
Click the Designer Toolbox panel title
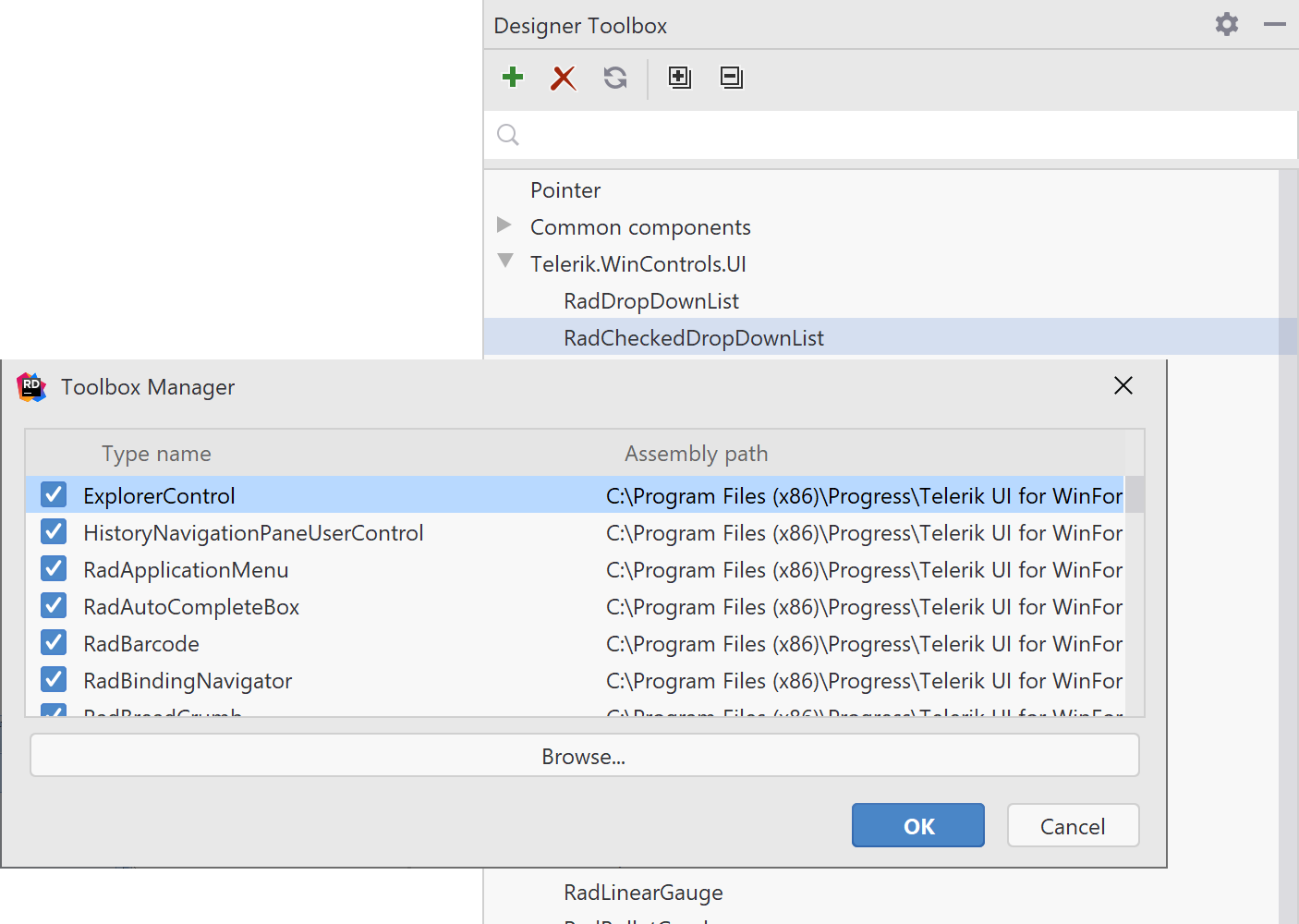pyautogui.click(x=580, y=26)
